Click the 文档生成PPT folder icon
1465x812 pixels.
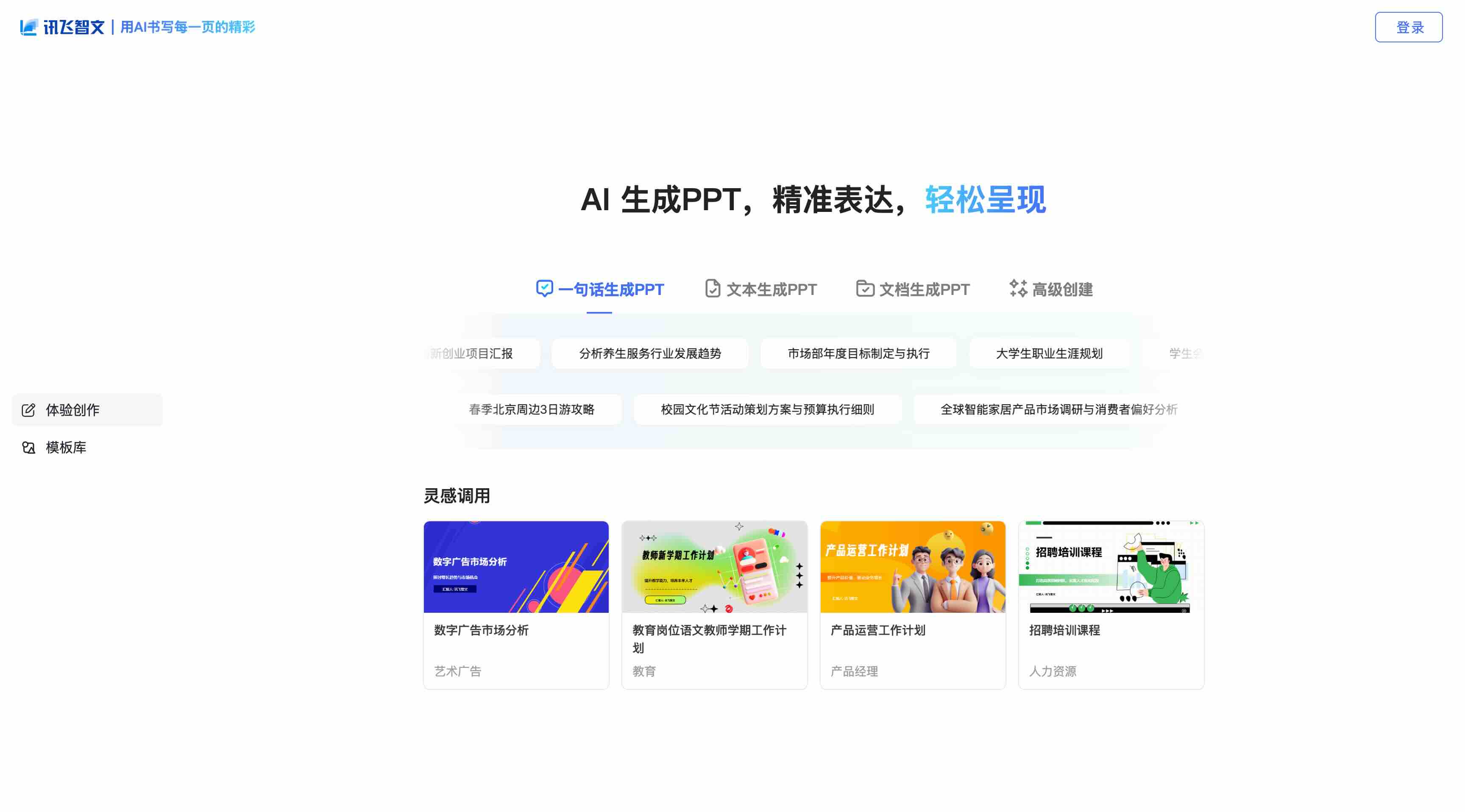point(865,289)
